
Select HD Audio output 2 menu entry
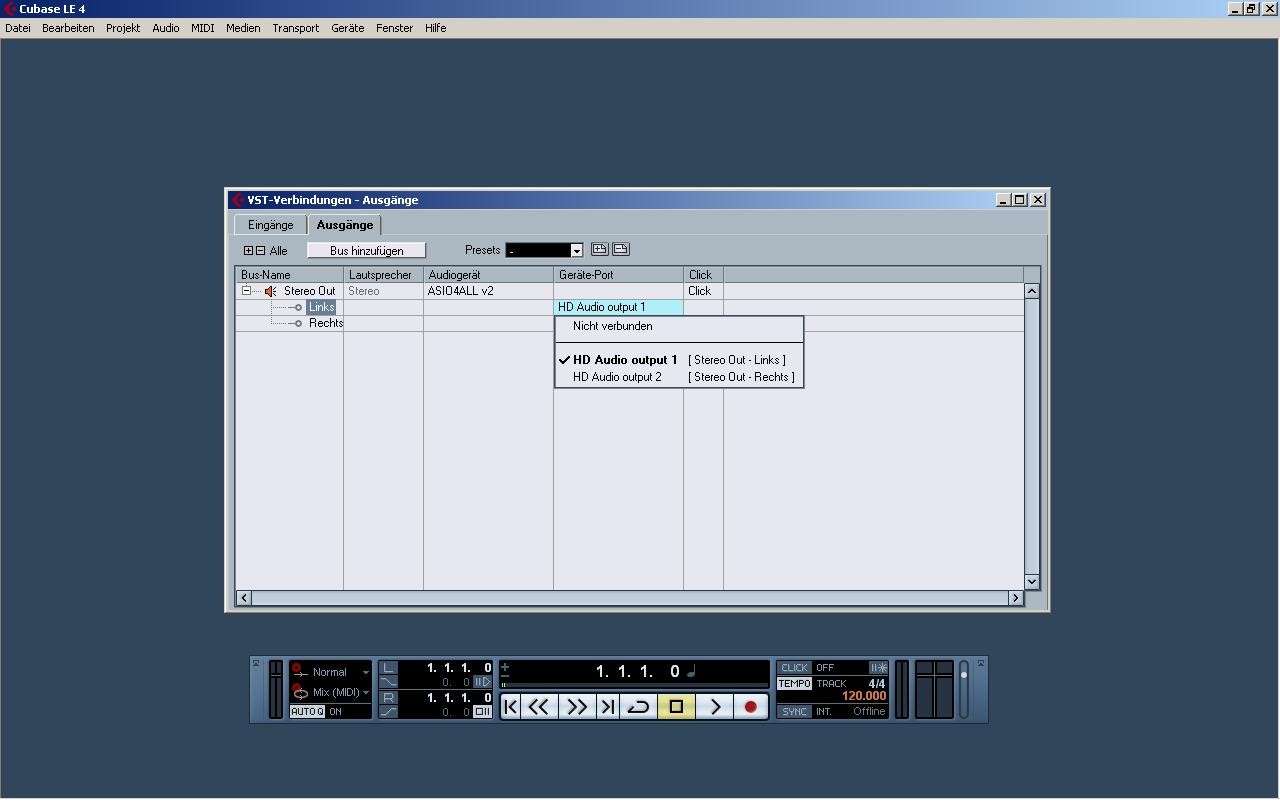click(679, 377)
